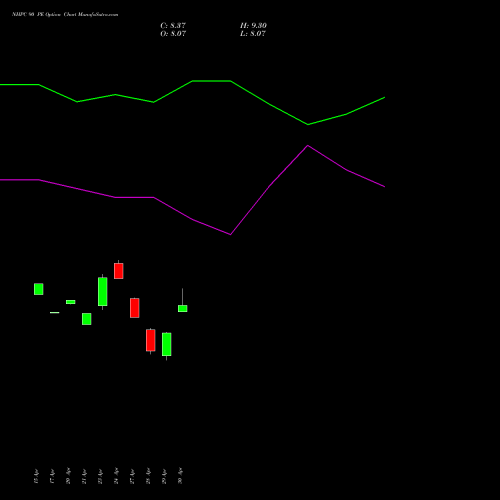Click the green candle for 29 Apr

(x=167, y=344)
